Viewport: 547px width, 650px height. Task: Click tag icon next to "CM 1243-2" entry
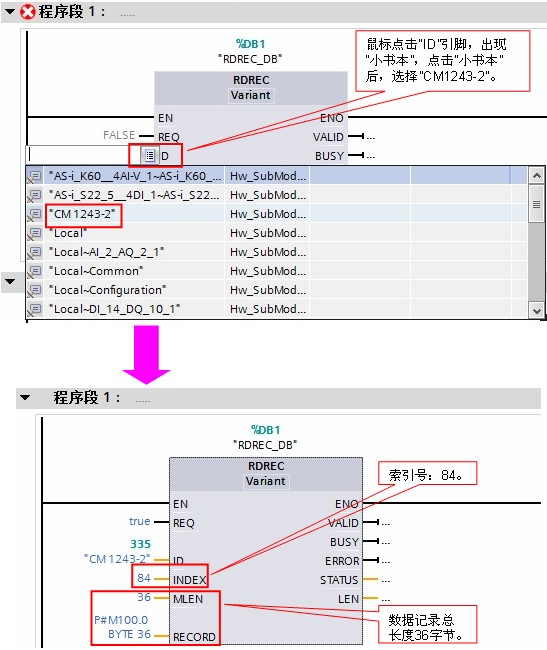[35, 214]
